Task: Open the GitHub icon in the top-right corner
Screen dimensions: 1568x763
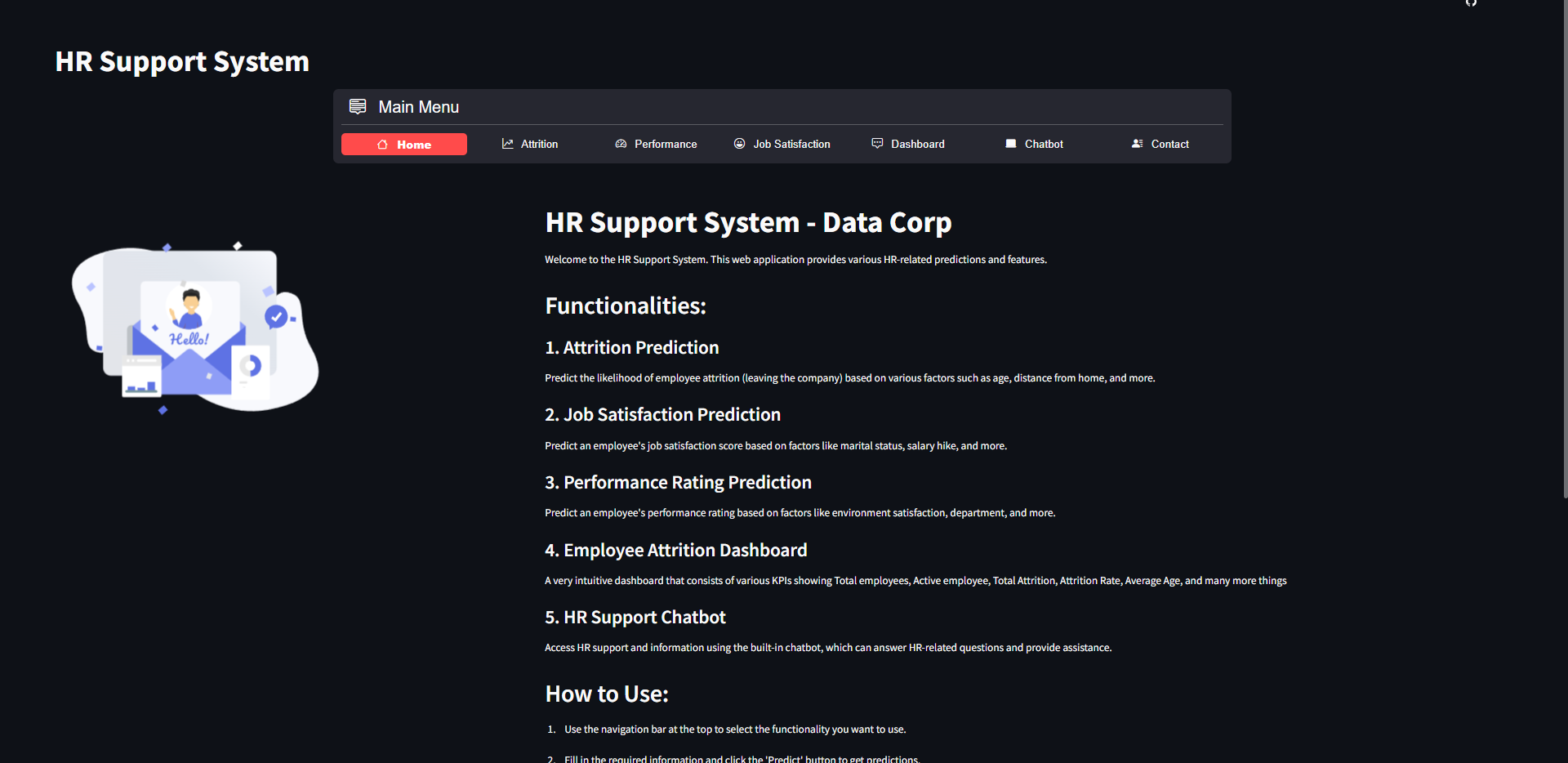Action: 1472,4
